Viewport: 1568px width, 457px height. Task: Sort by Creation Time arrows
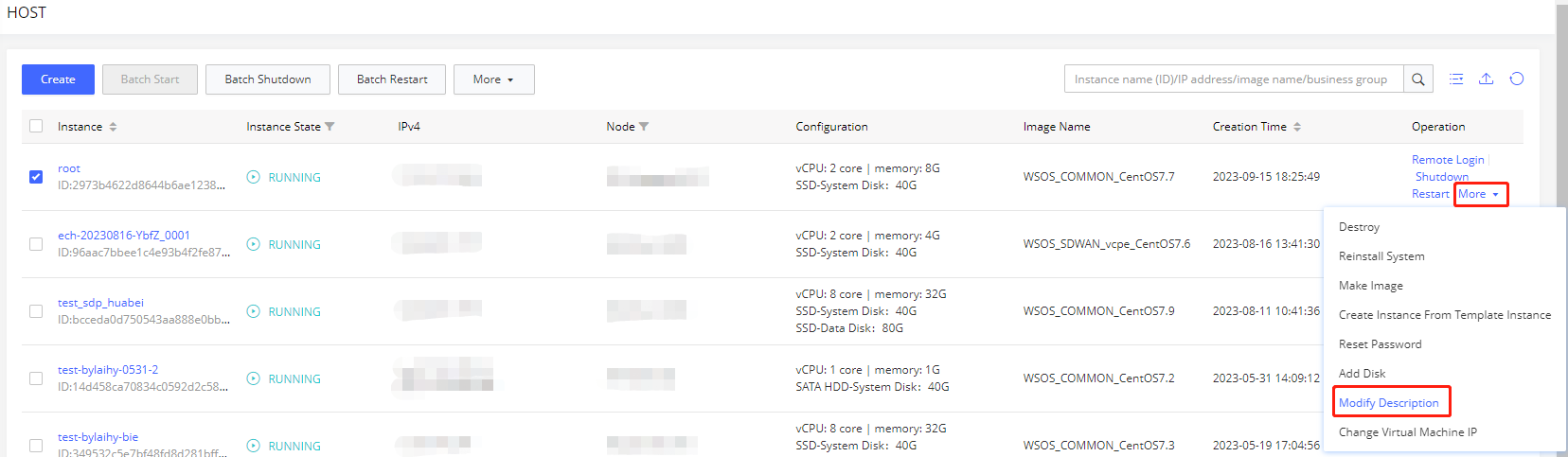coord(1297,127)
